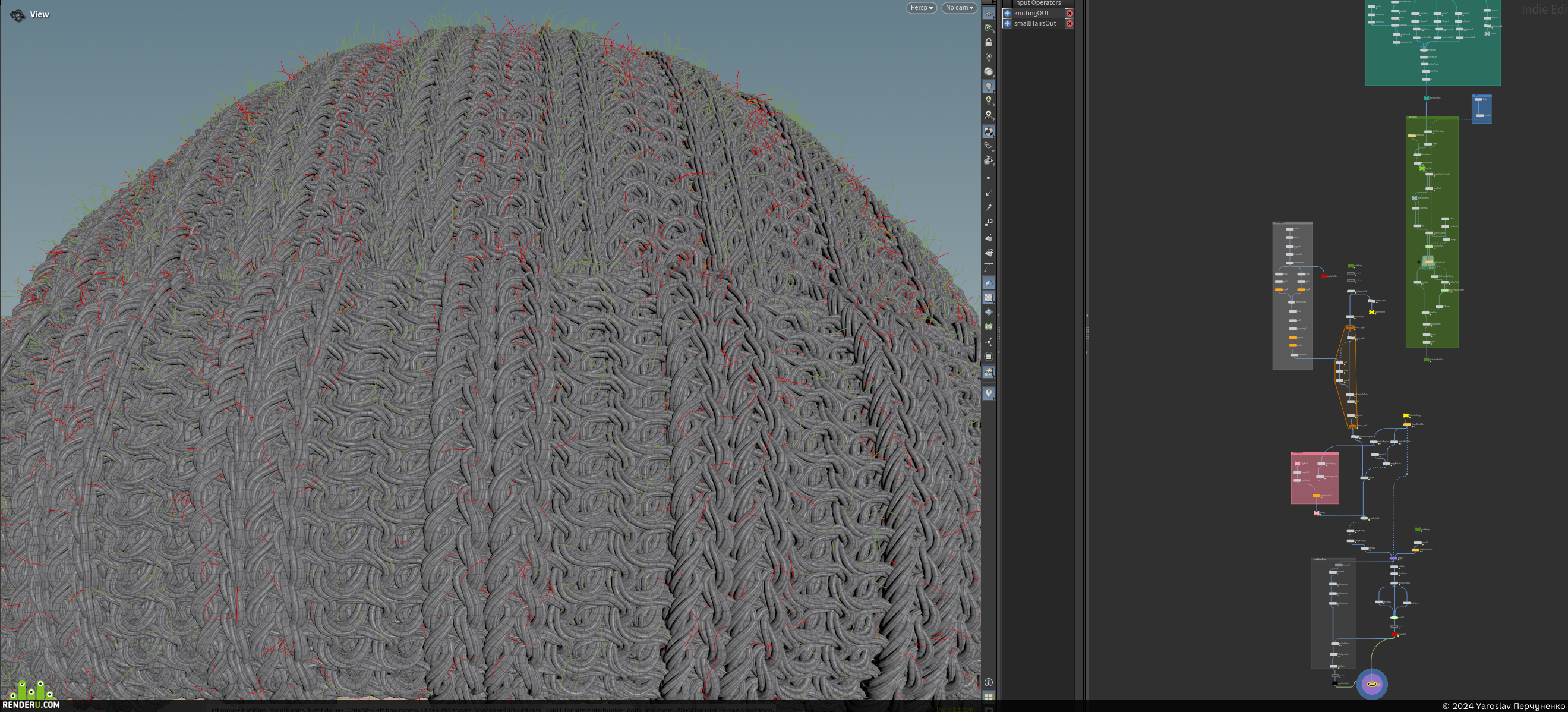1568x712 pixels.
Task: Toggle primitive normals display icon
Action: click(989, 238)
